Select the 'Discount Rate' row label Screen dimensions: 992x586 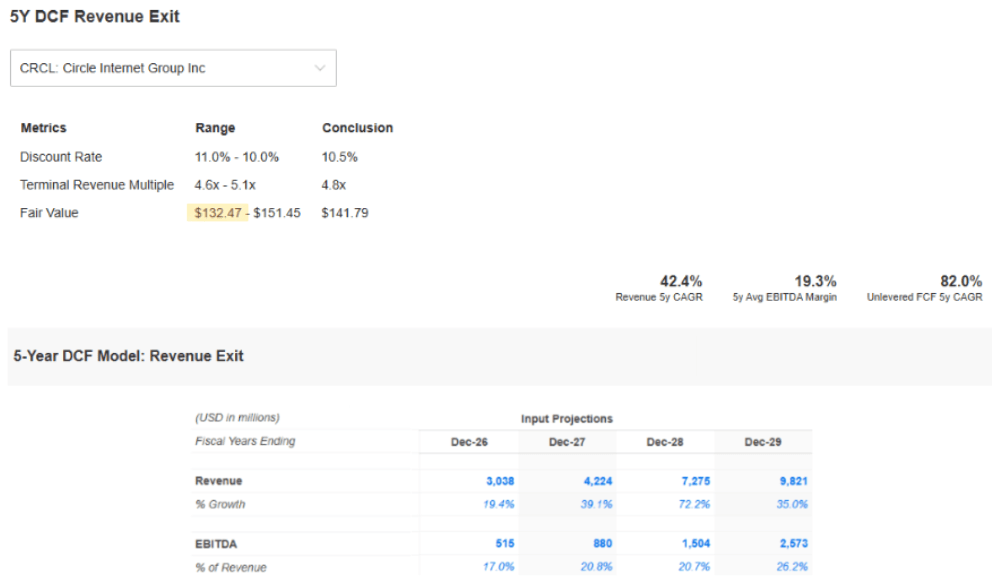61,157
